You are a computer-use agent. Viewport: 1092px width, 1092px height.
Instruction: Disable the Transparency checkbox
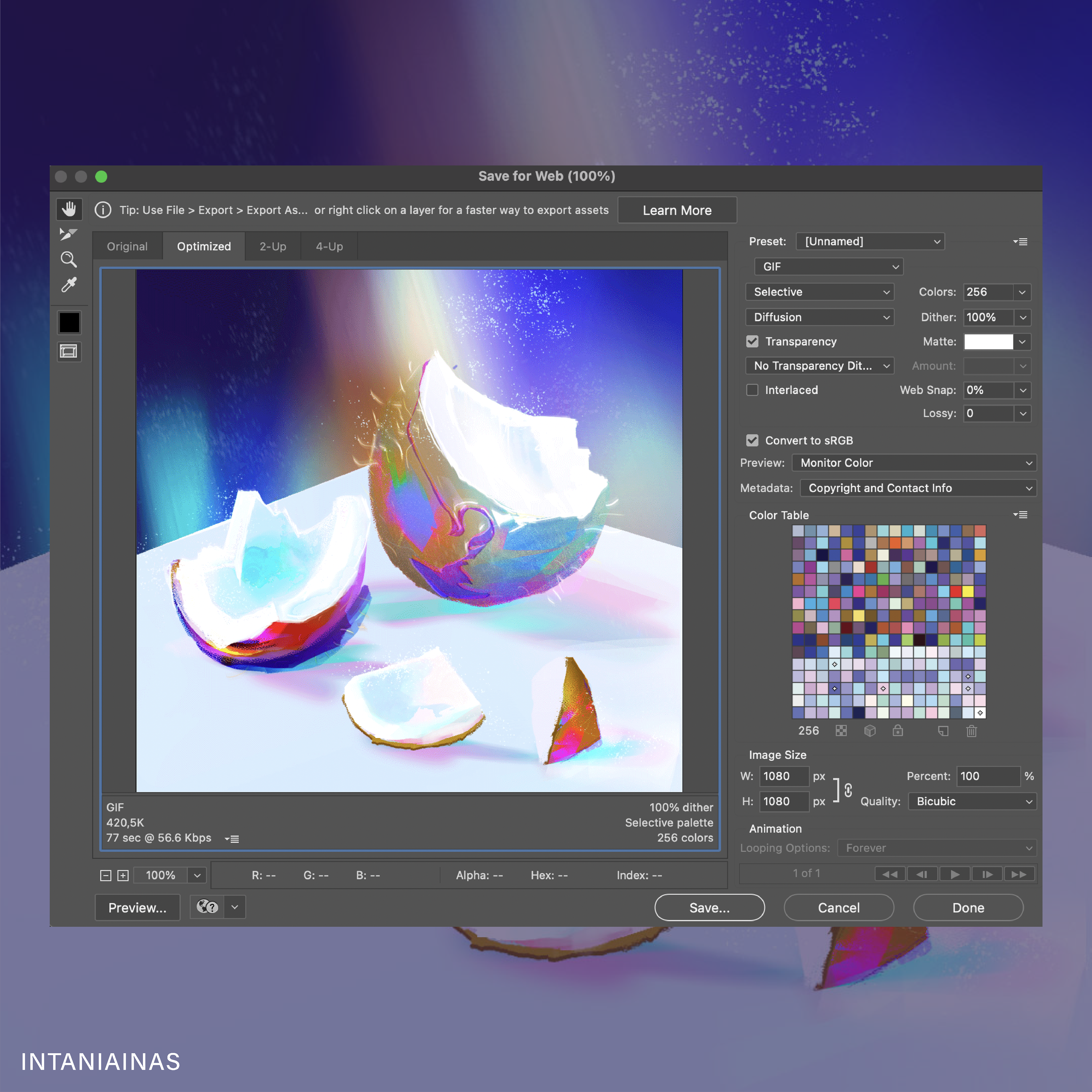click(752, 341)
